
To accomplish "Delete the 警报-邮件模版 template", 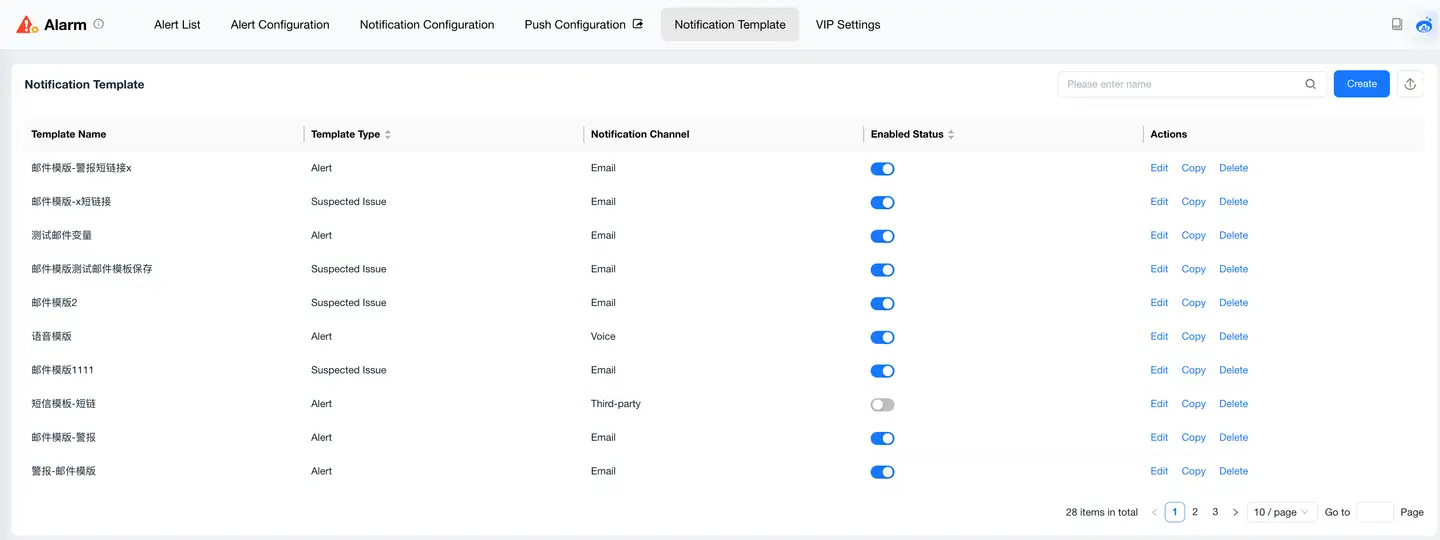I will pos(1233,471).
